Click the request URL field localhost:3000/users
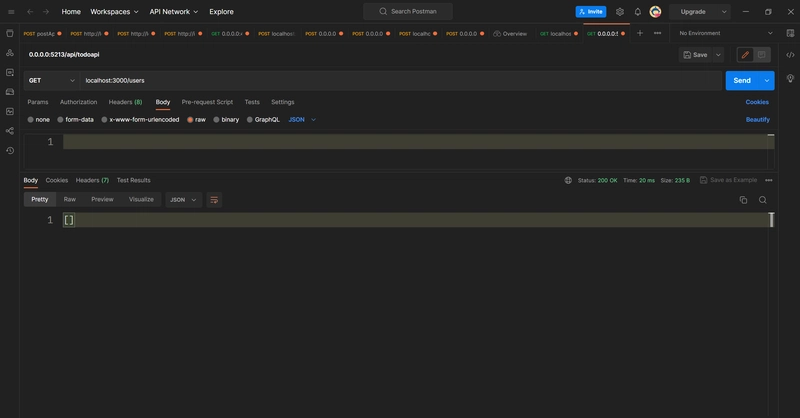The height and width of the screenshot is (418, 800). 401,81
